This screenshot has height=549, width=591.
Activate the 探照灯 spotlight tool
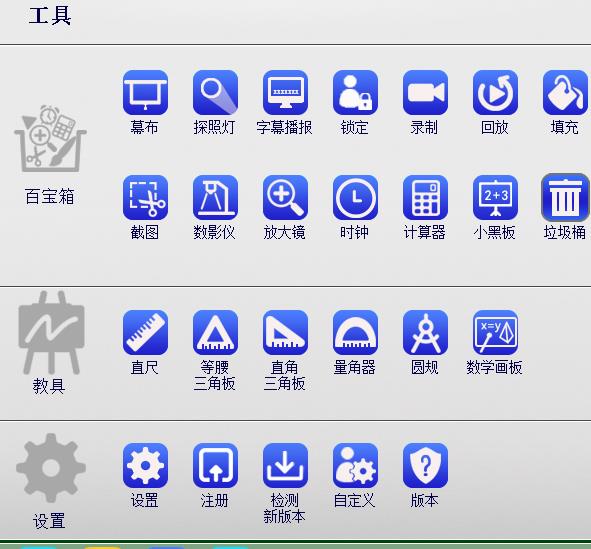click(215, 92)
